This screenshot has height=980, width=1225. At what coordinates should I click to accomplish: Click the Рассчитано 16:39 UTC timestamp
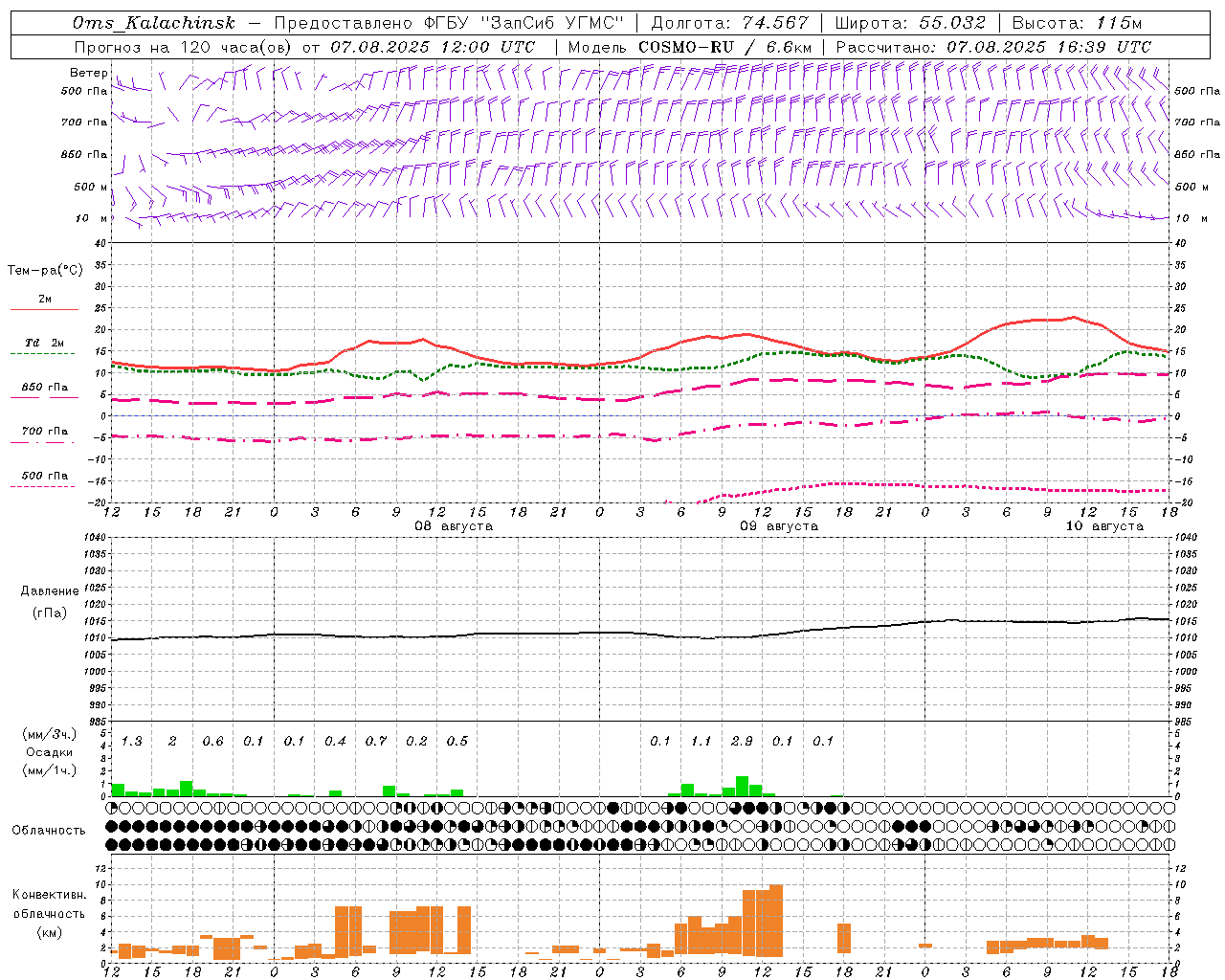[993, 46]
